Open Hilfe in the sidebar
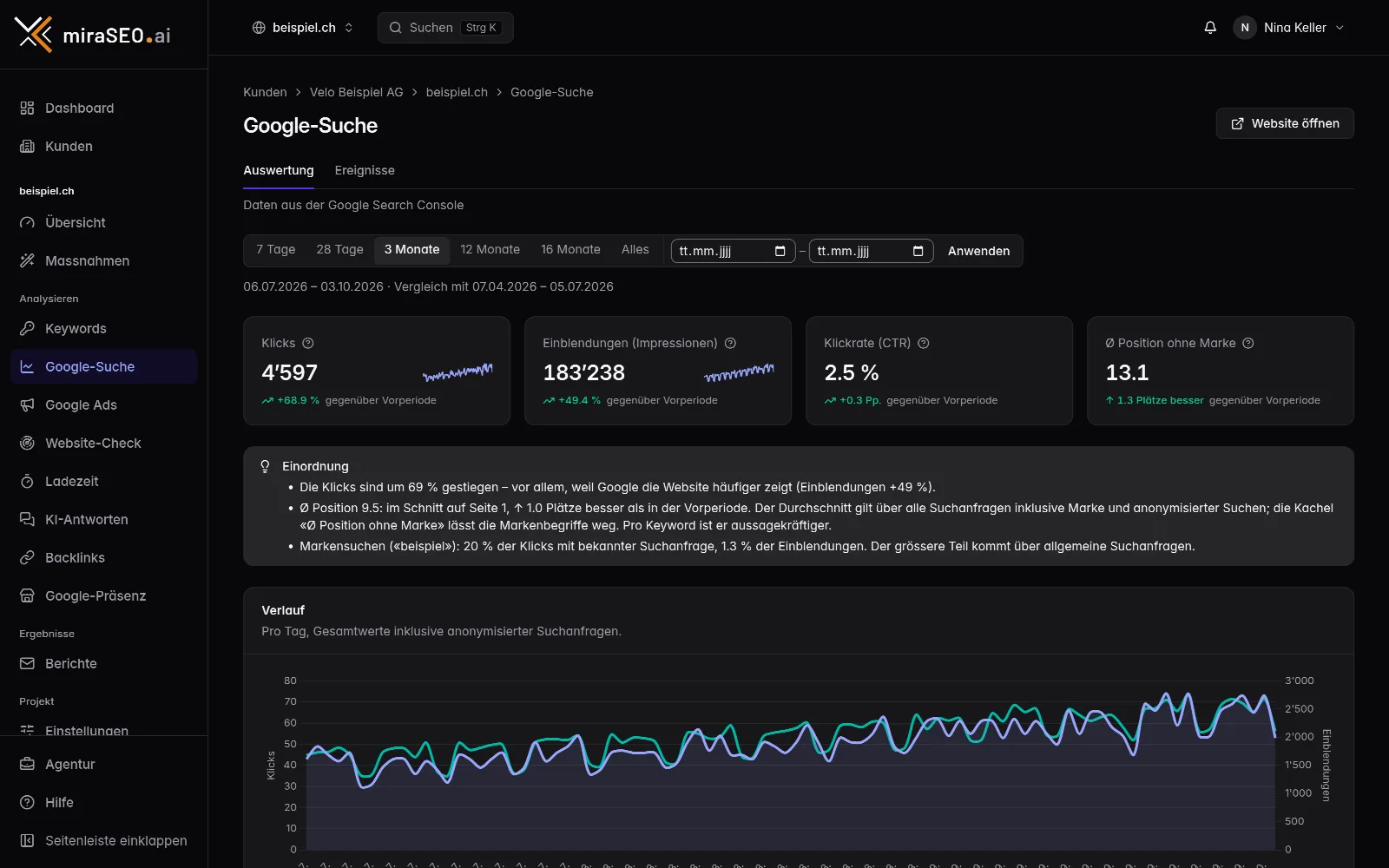 pyautogui.click(x=104, y=802)
